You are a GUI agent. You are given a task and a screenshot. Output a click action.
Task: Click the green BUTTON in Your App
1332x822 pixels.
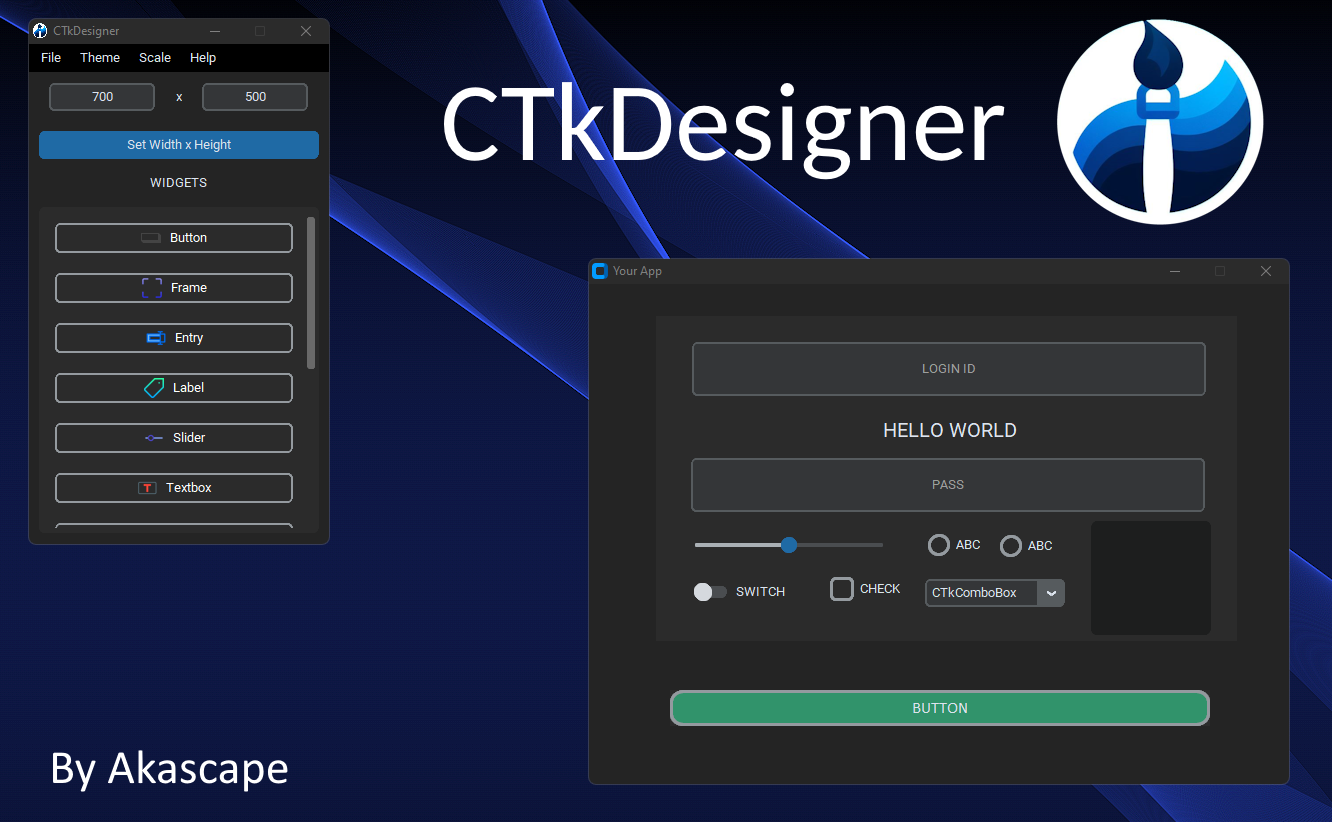click(940, 708)
